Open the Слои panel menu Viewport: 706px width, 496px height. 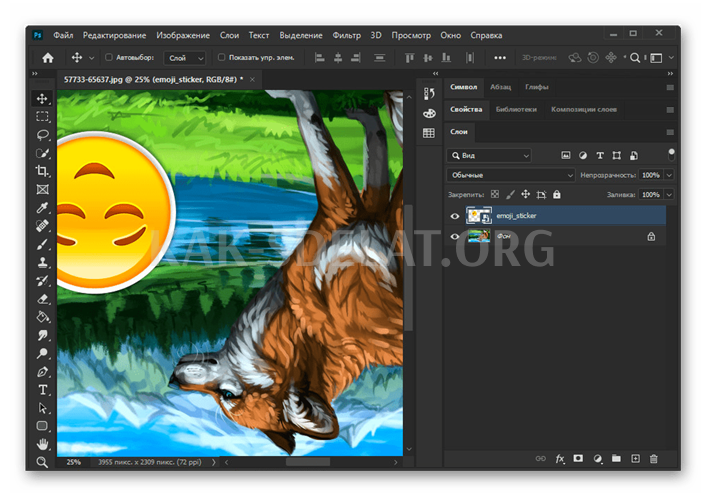pos(670,132)
